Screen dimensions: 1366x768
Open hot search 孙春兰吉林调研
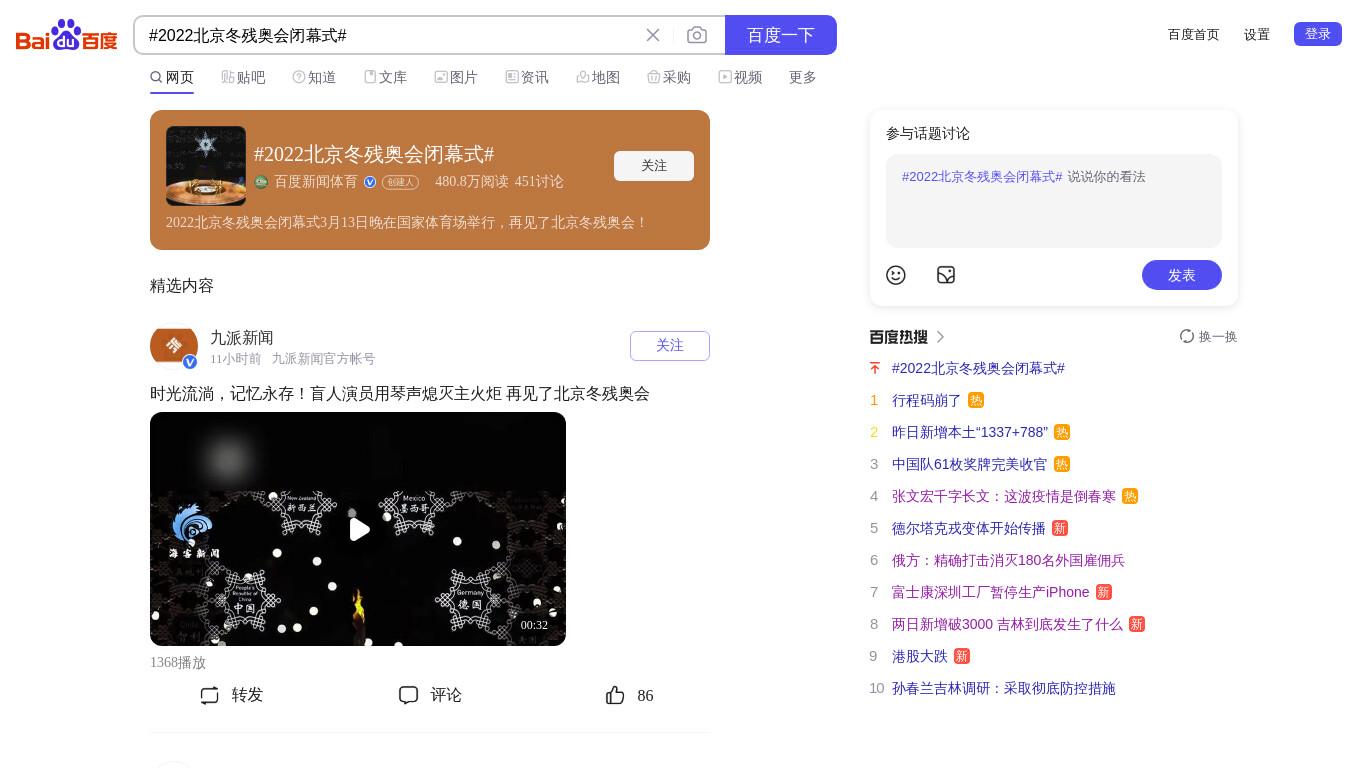1004,688
